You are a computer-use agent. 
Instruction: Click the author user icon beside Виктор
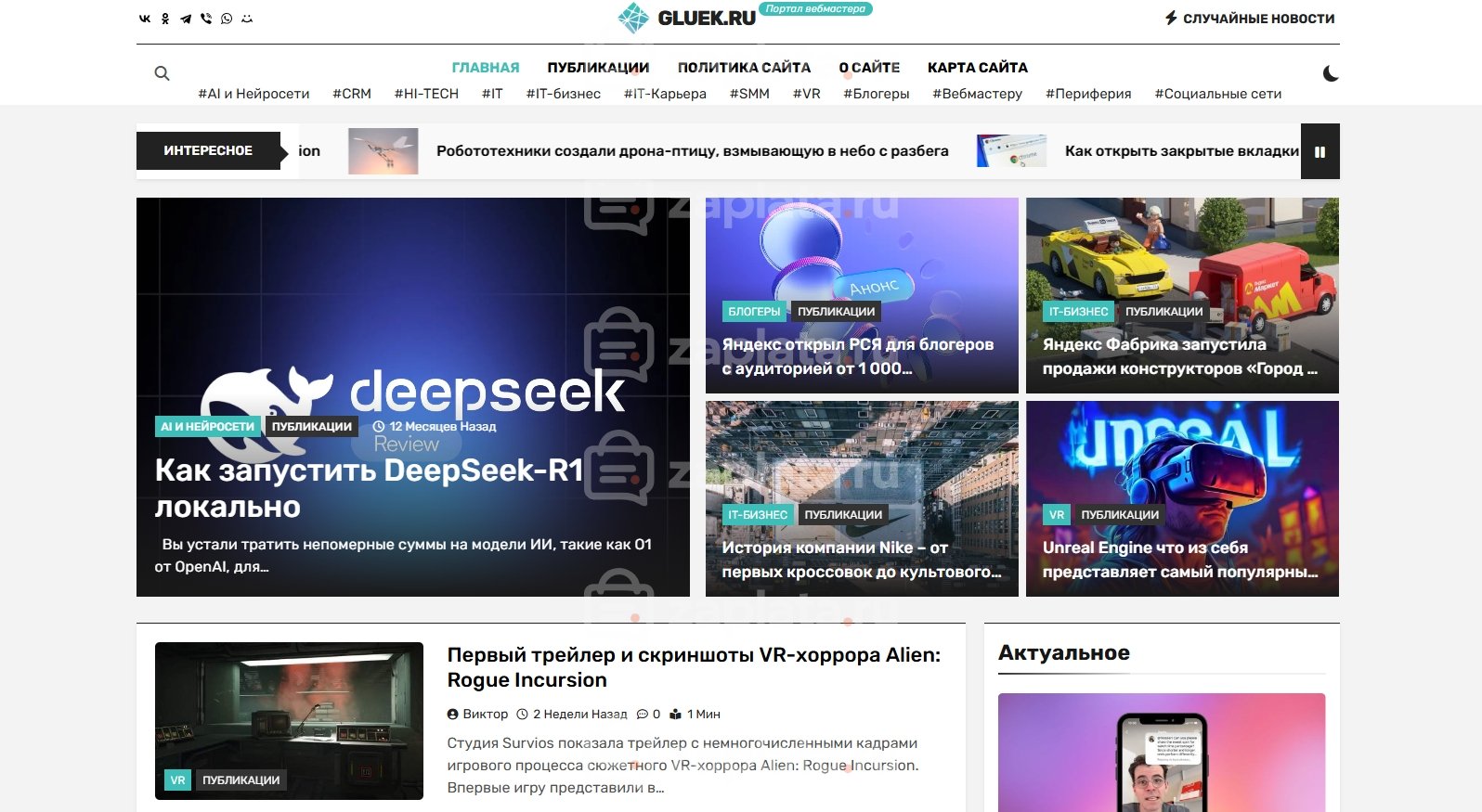coord(453,715)
